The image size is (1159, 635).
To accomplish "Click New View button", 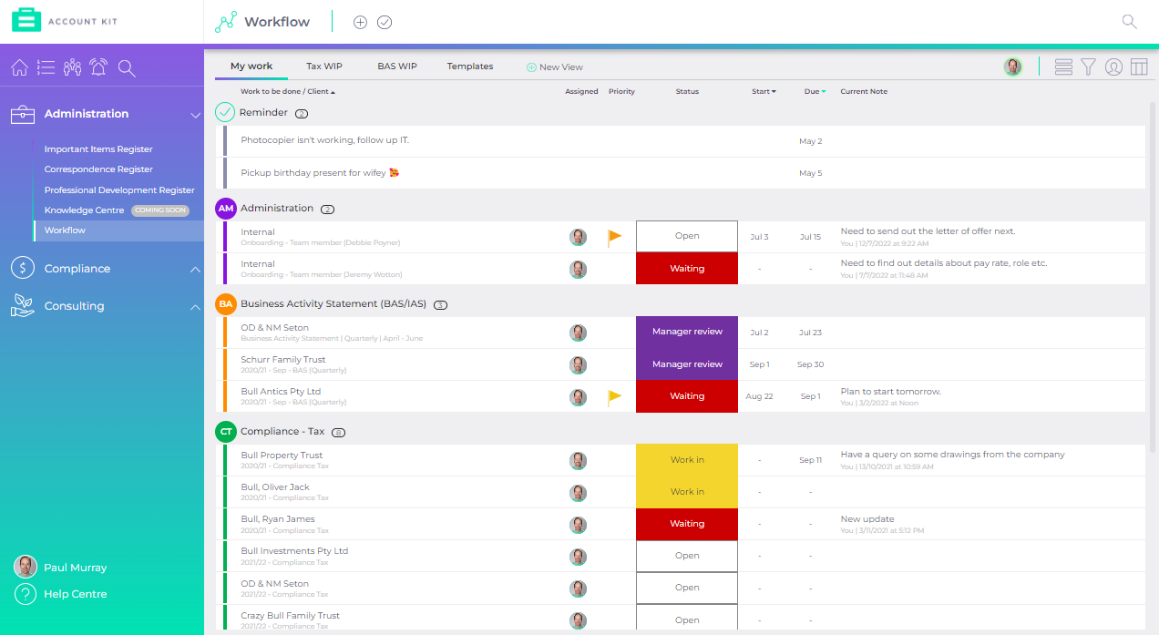I will pos(554,67).
